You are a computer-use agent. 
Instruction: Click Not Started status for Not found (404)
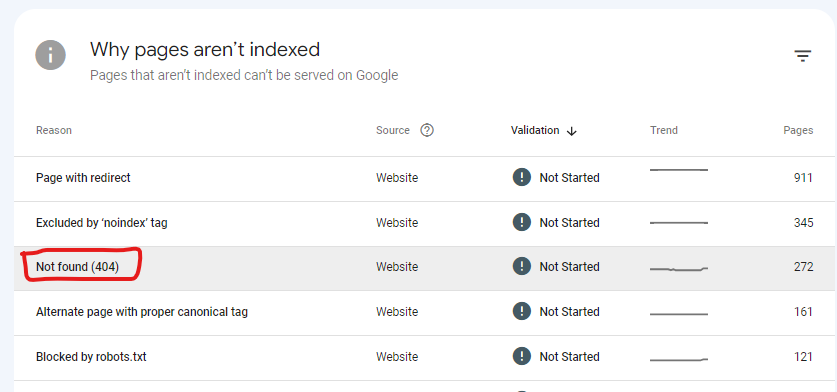(569, 266)
